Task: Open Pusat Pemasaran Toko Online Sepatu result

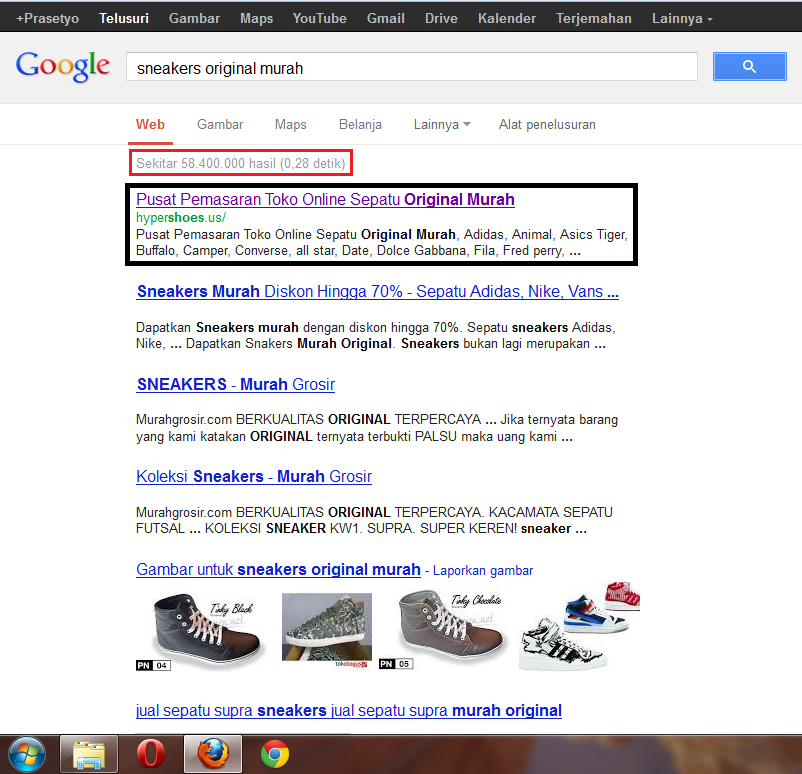Action: (x=325, y=200)
